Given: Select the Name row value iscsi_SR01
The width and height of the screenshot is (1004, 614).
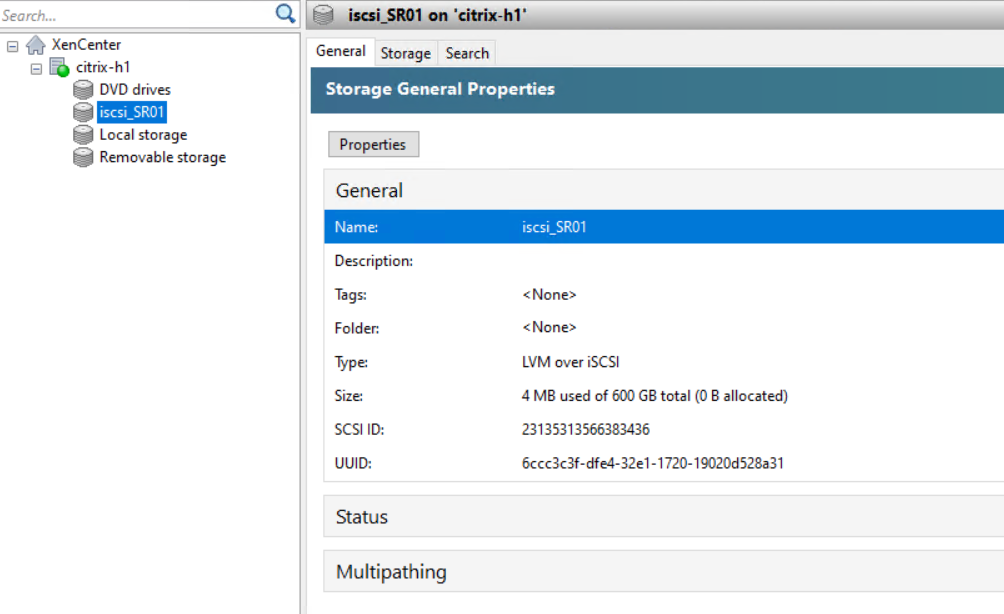Looking at the screenshot, I should coord(554,227).
